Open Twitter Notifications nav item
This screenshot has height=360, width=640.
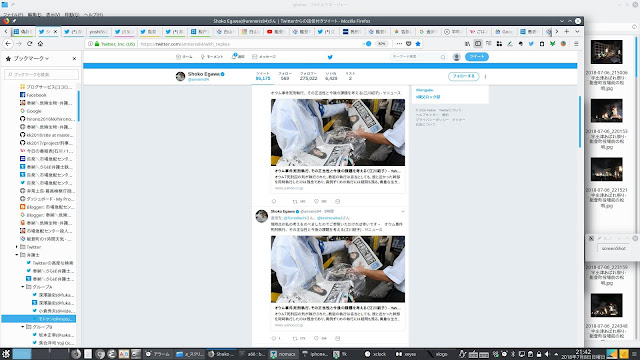238,57
